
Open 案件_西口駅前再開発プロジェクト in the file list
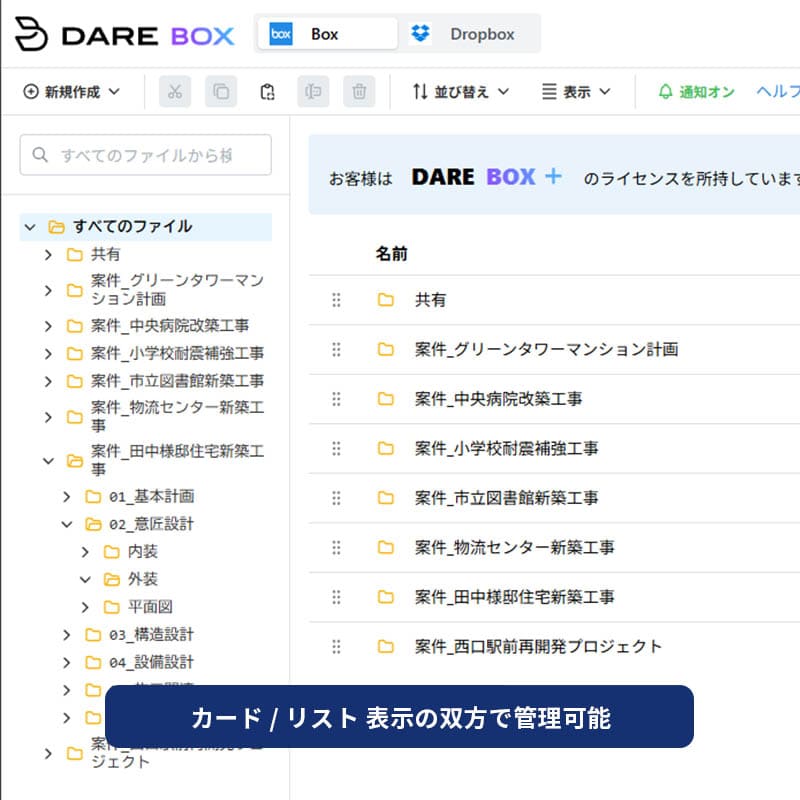[x=538, y=646]
